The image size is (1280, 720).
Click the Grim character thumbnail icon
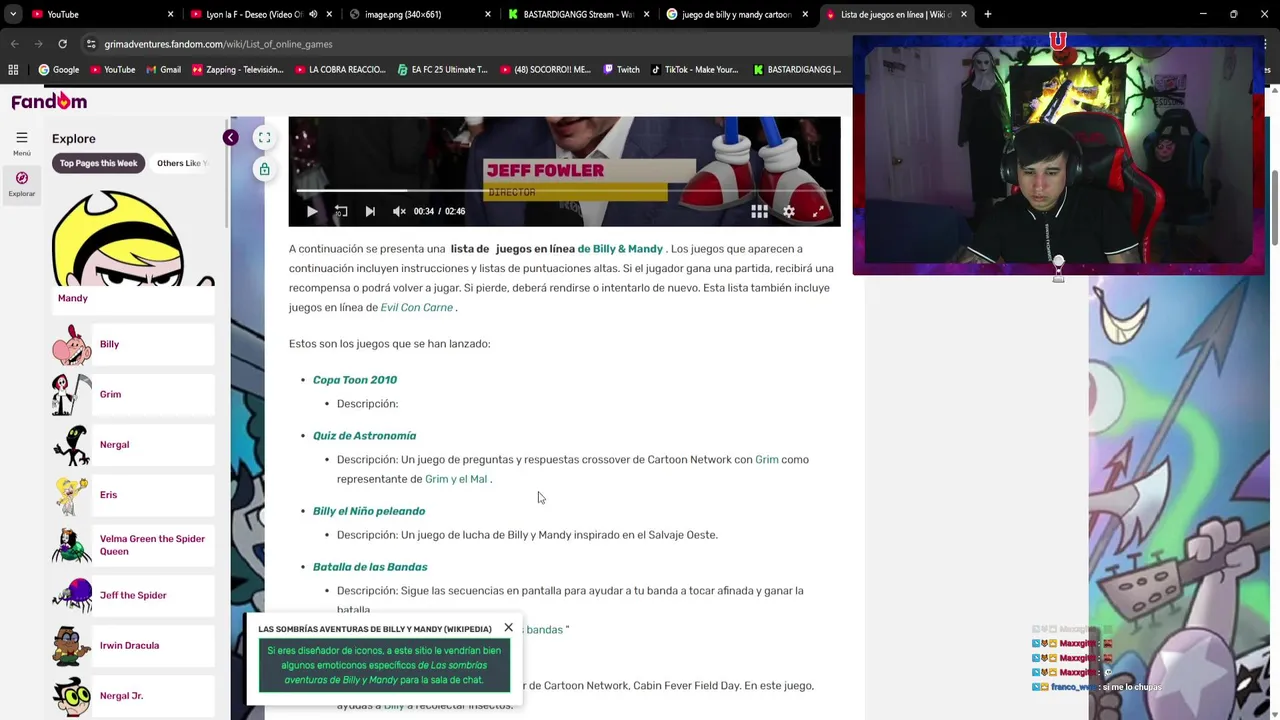tap(72, 394)
